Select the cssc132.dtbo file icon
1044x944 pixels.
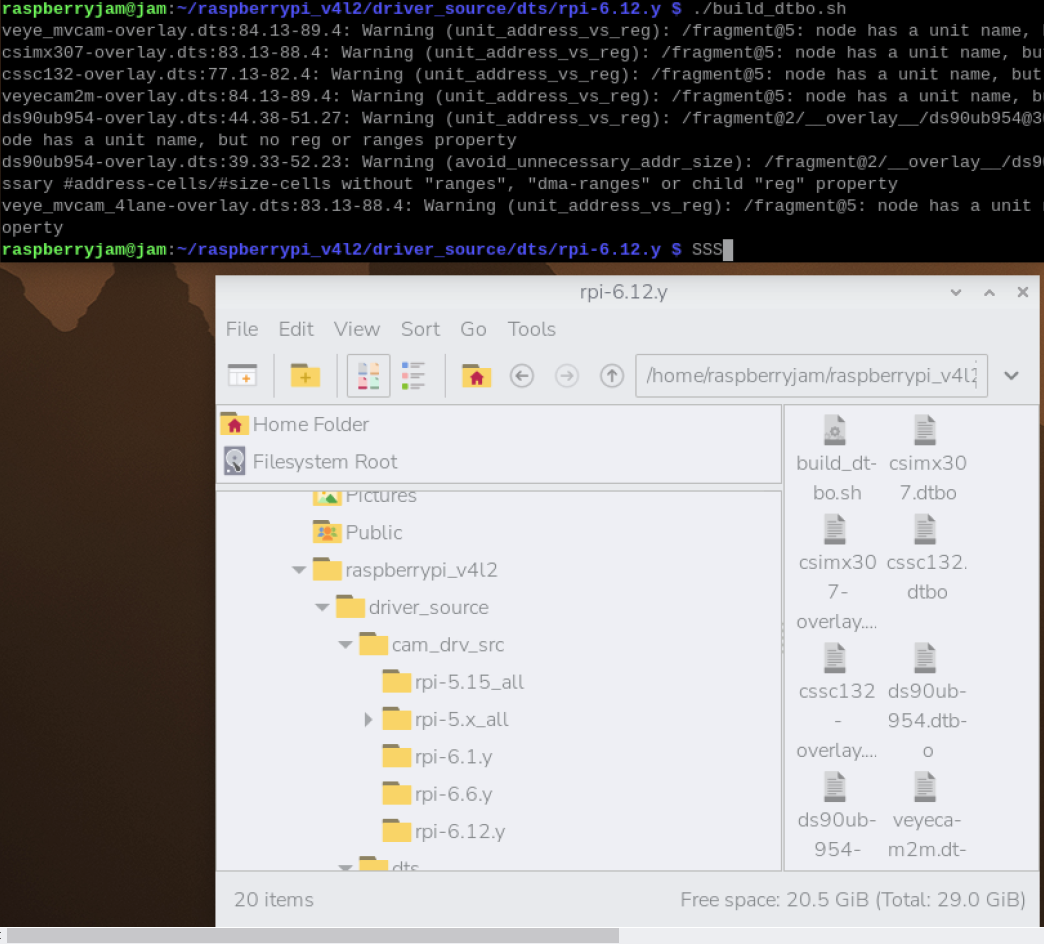coord(925,530)
